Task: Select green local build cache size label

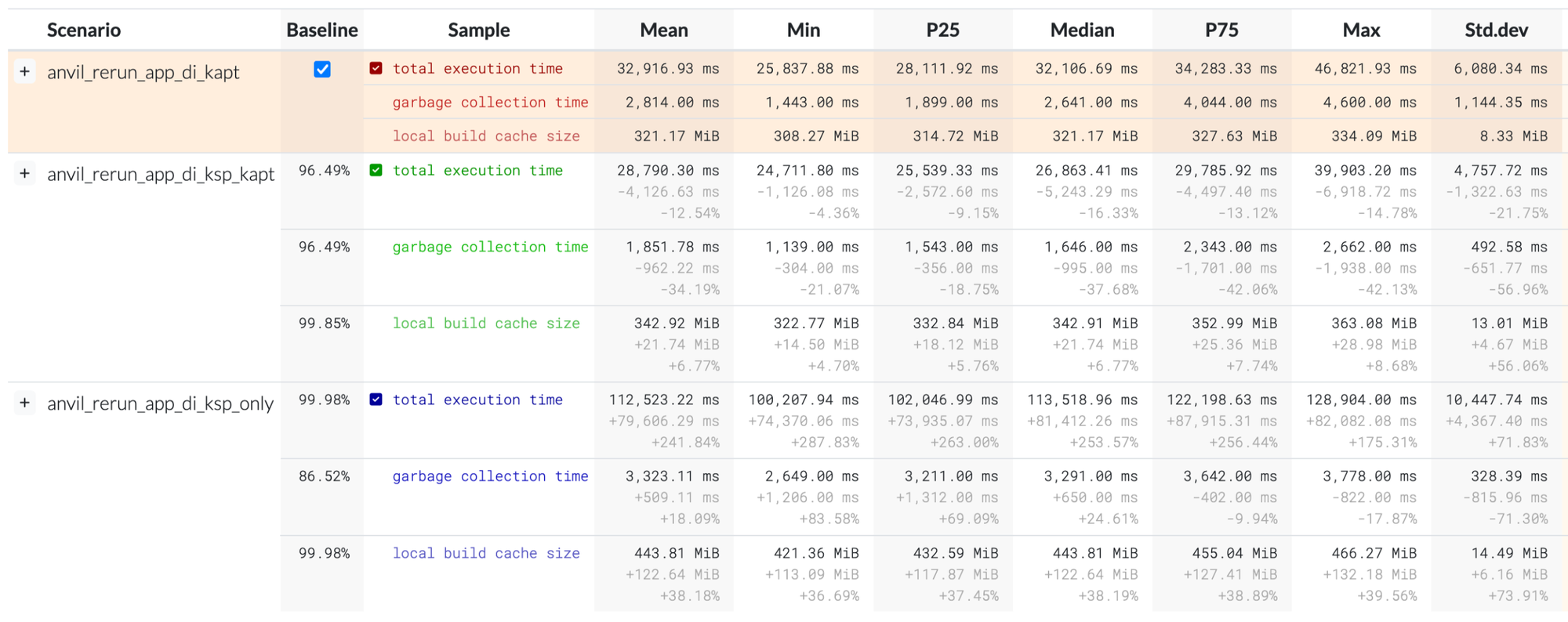Action: pos(486,324)
